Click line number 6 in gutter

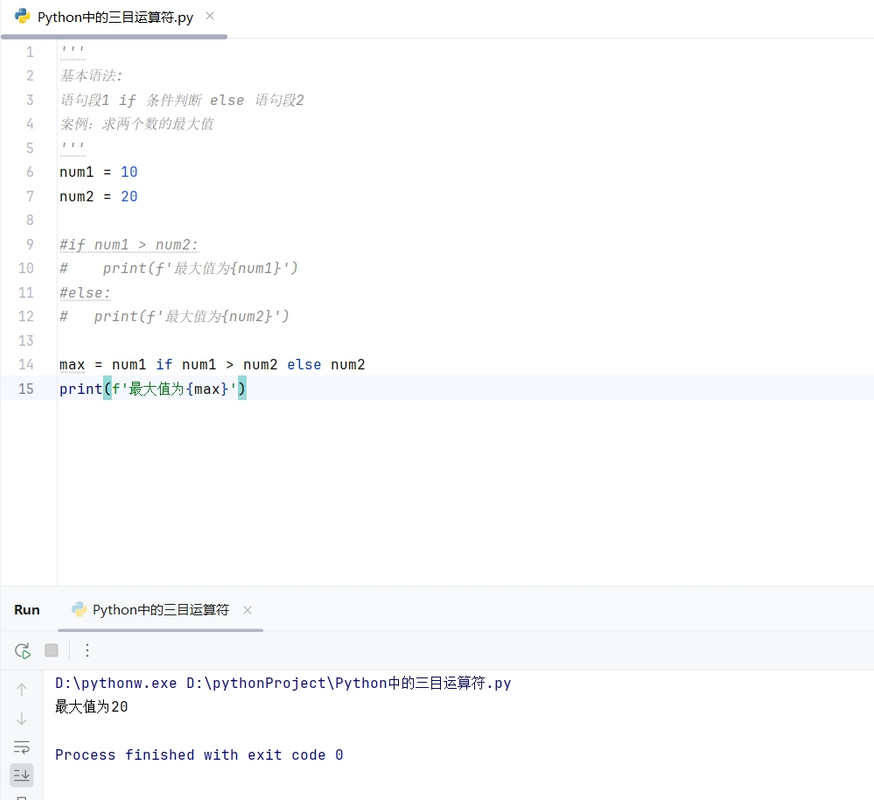30,172
